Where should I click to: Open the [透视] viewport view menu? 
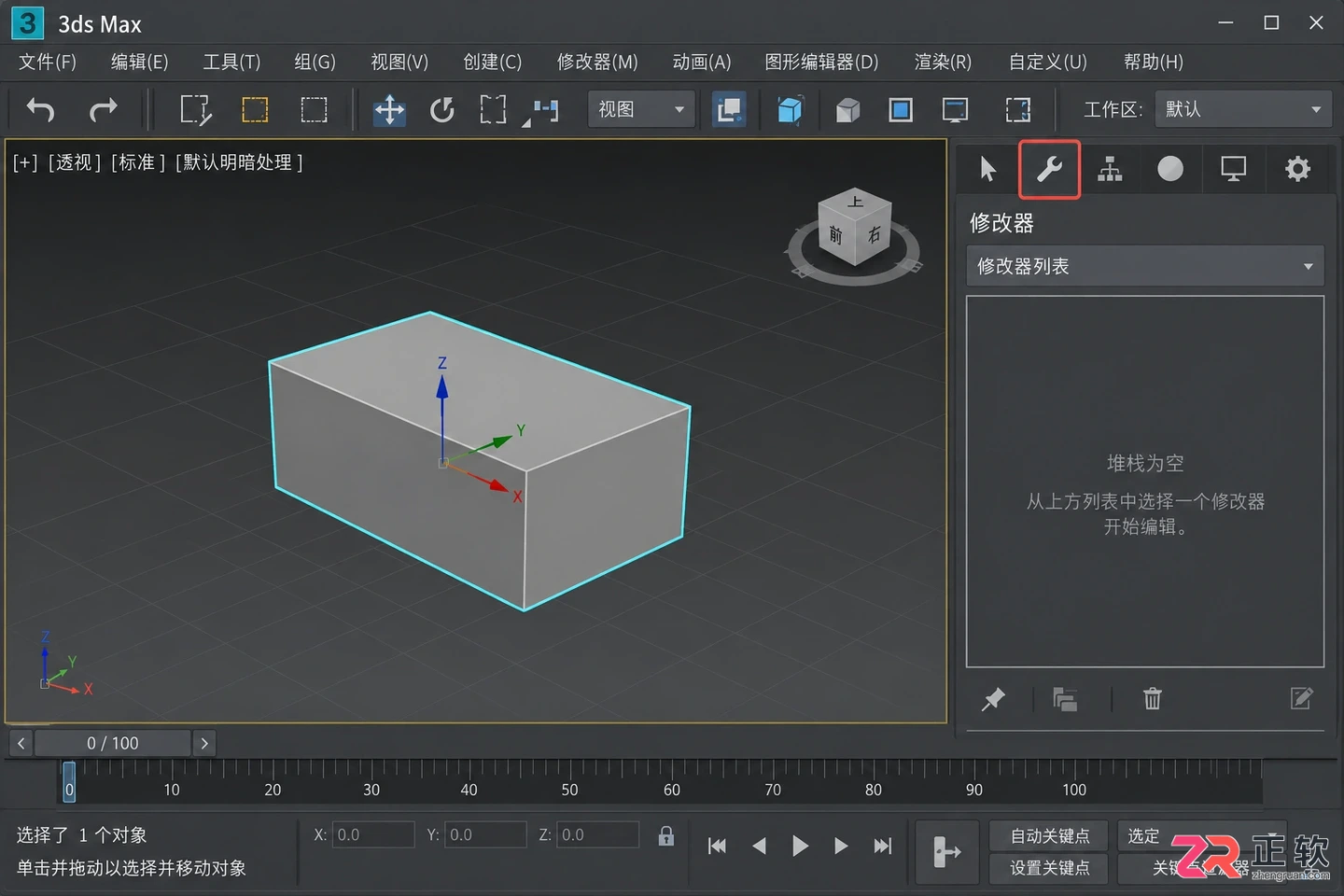click(x=75, y=162)
